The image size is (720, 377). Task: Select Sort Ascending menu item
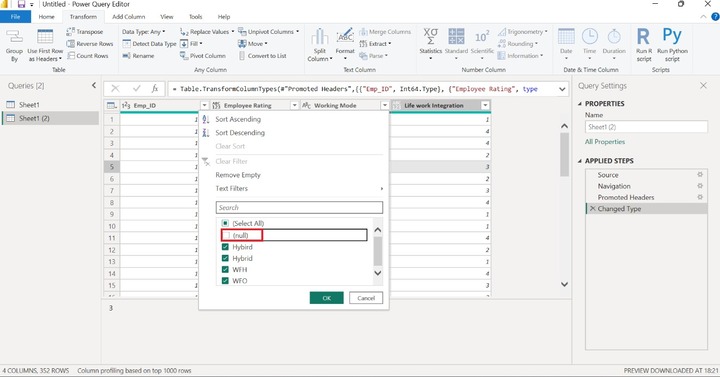[238, 119]
